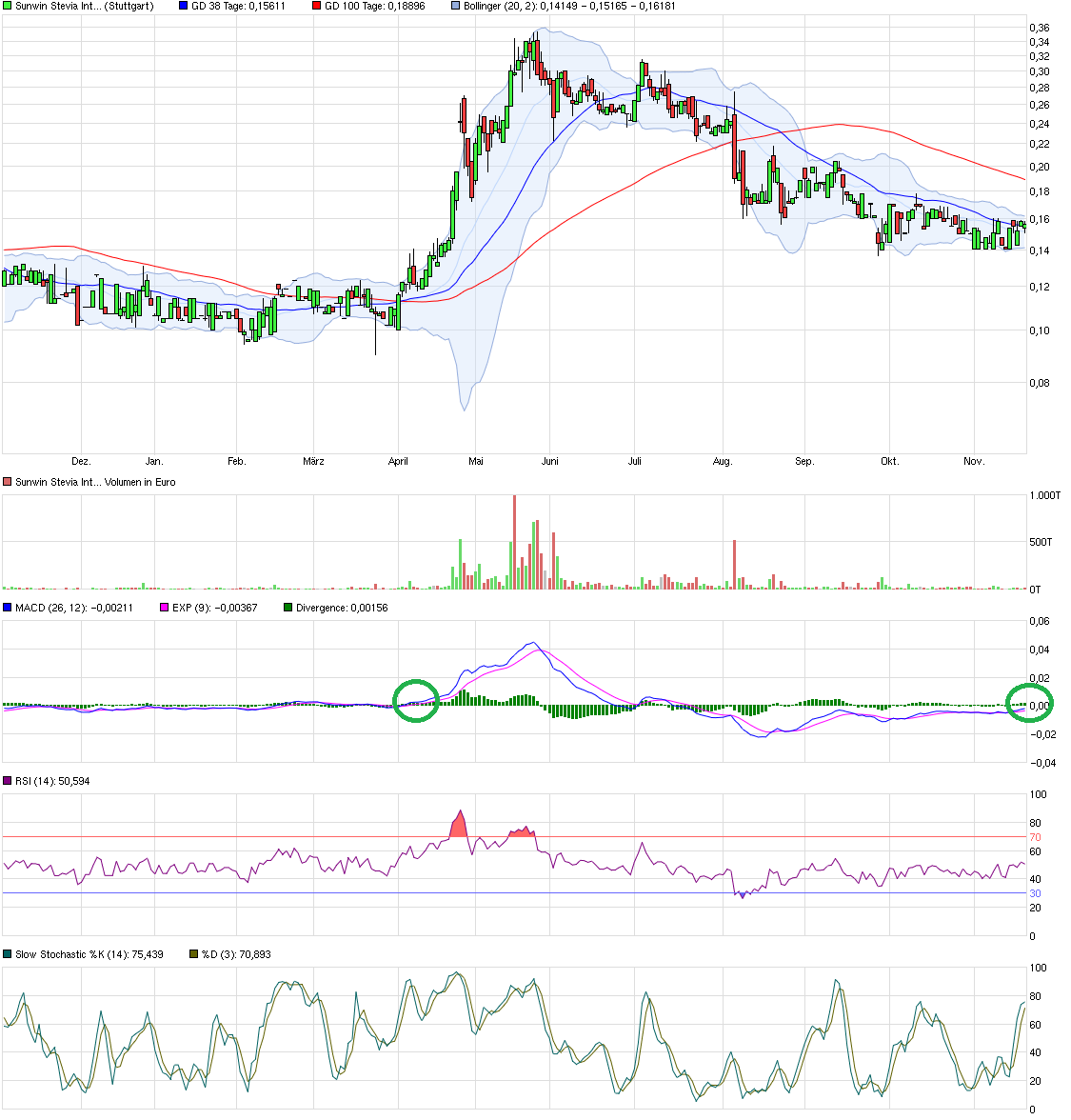The width and height of the screenshot is (1071, 1120).
Task: Click the light blue Bollinger legend swatch
Action: [x=455, y=6]
